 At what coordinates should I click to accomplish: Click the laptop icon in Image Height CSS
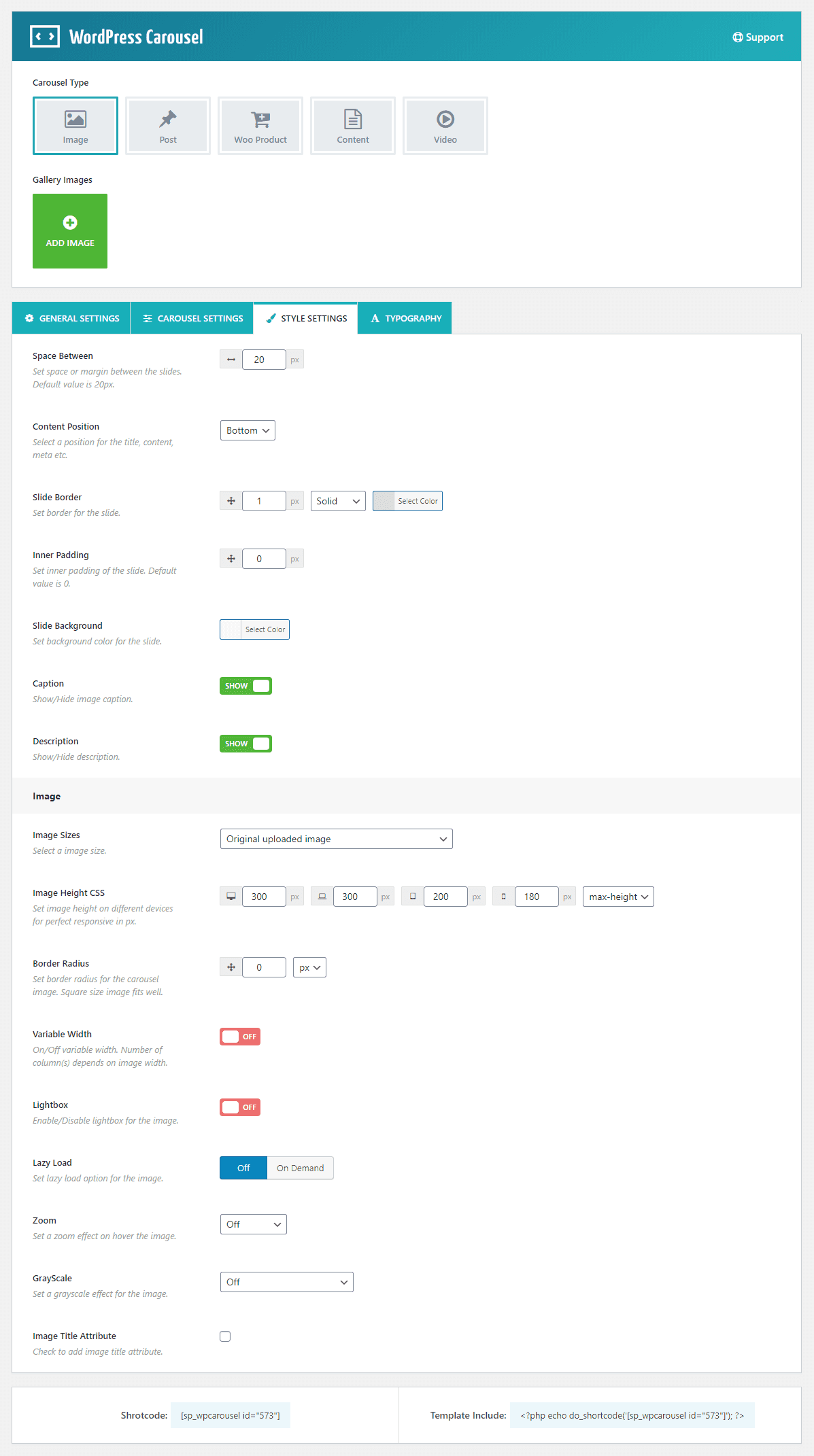[322, 897]
